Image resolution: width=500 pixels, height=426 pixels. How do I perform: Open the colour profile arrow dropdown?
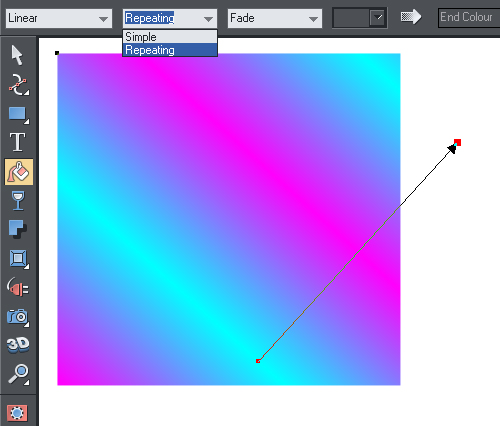tap(378, 17)
